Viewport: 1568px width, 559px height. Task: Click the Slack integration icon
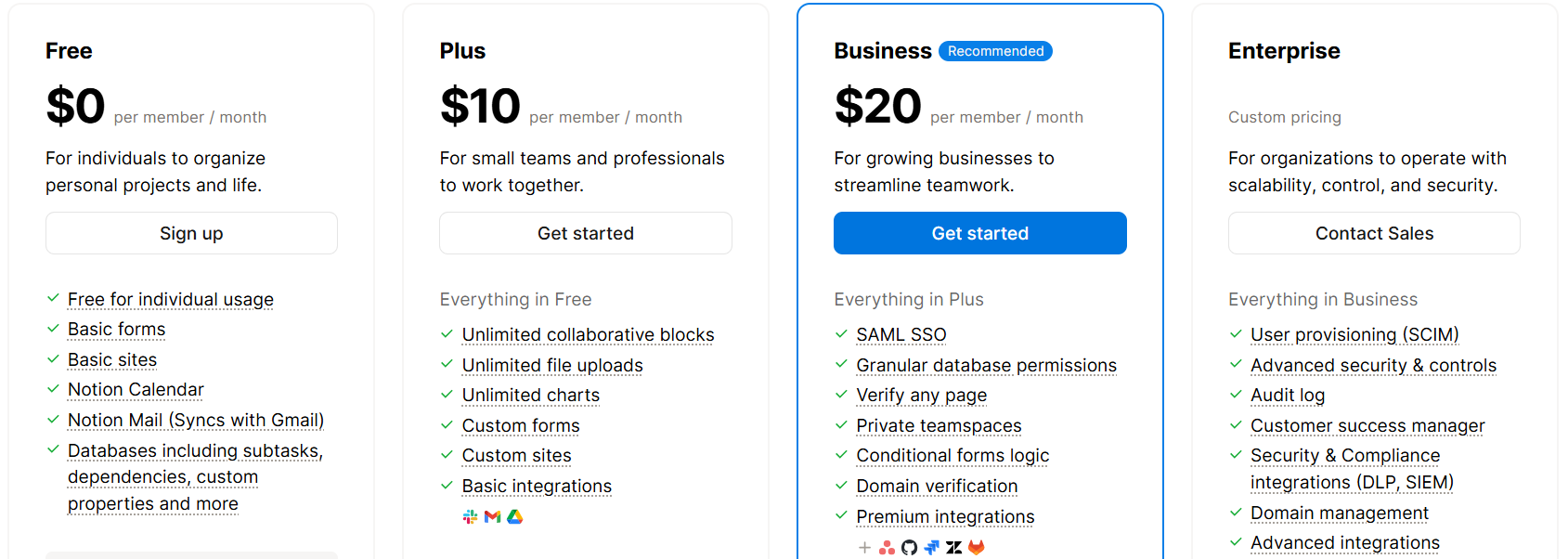470,517
